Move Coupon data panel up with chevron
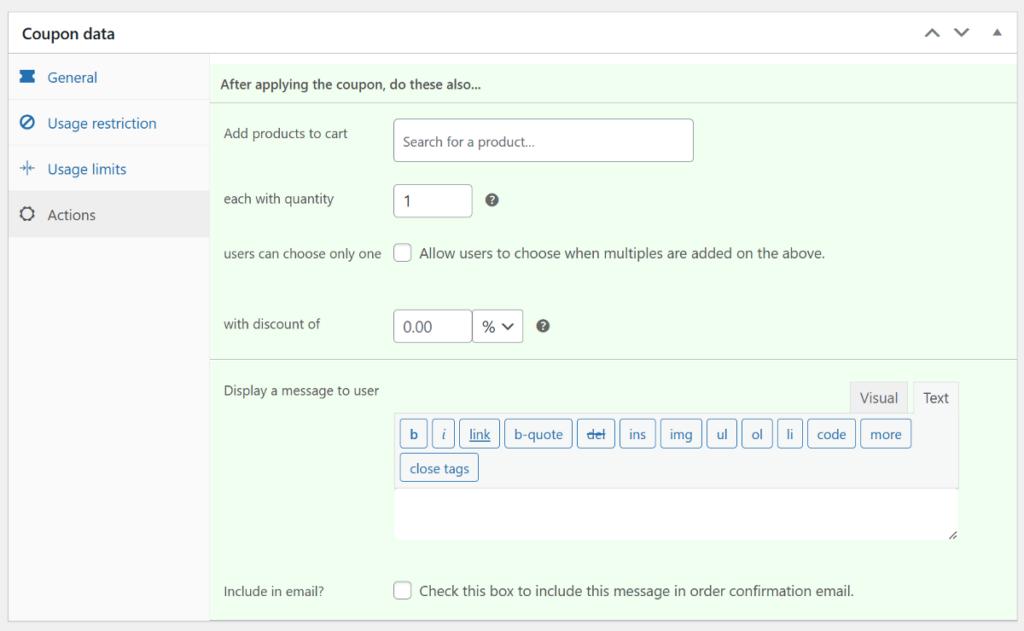 (x=932, y=32)
